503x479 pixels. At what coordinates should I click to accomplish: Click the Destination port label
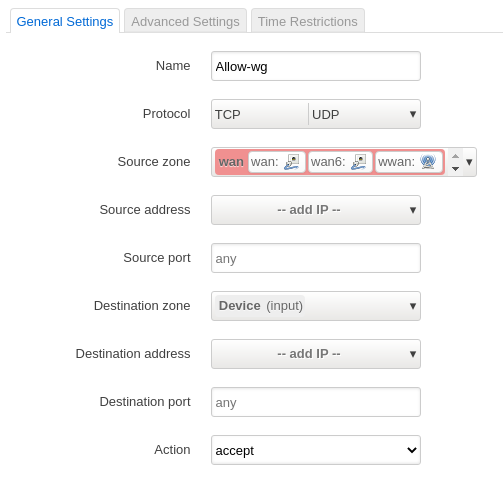click(145, 402)
